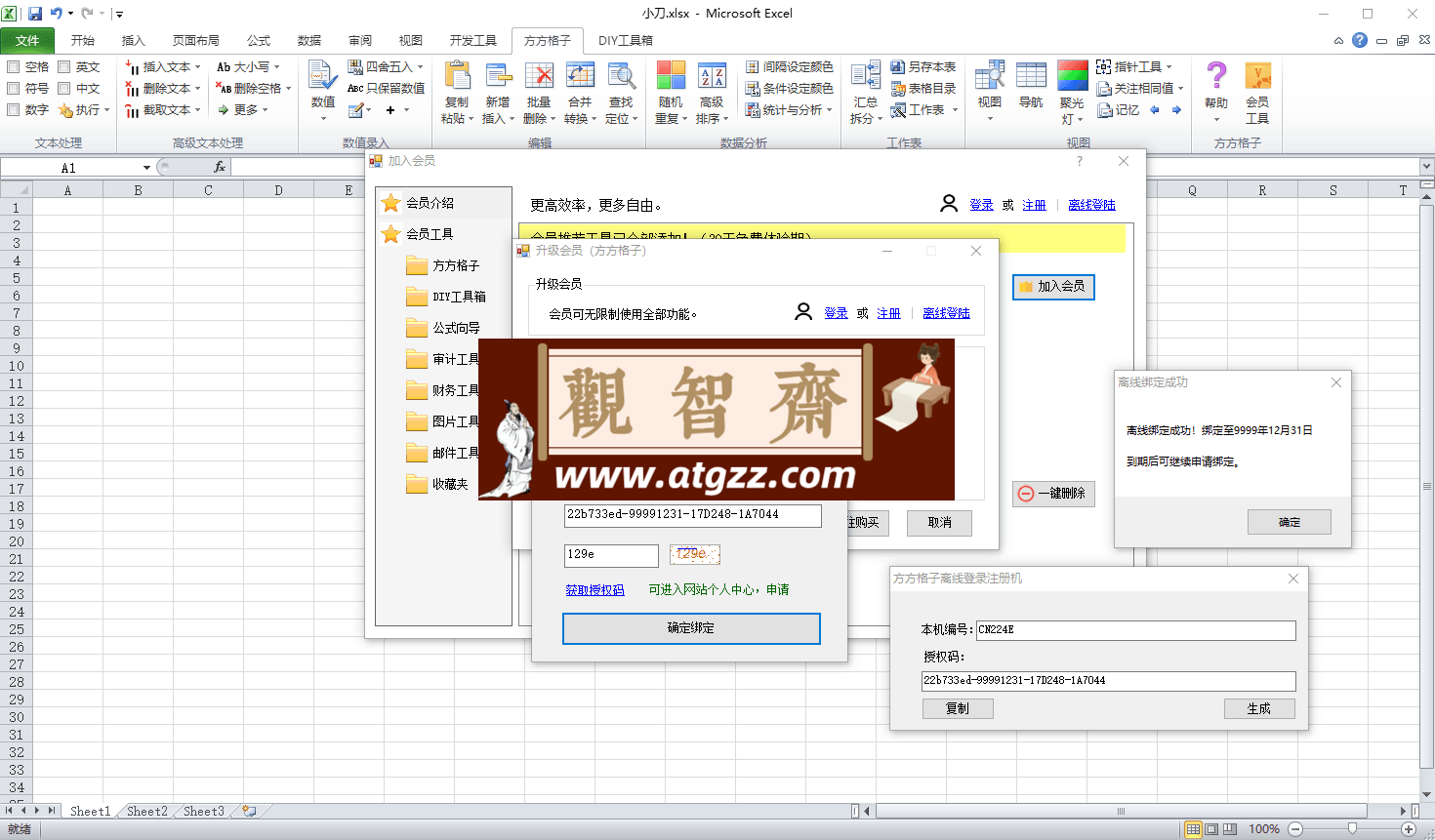The width and height of the screenshot is (1435, 840).
Task: Click the 本机编号 input field
Action: [x=1136, y=630]
